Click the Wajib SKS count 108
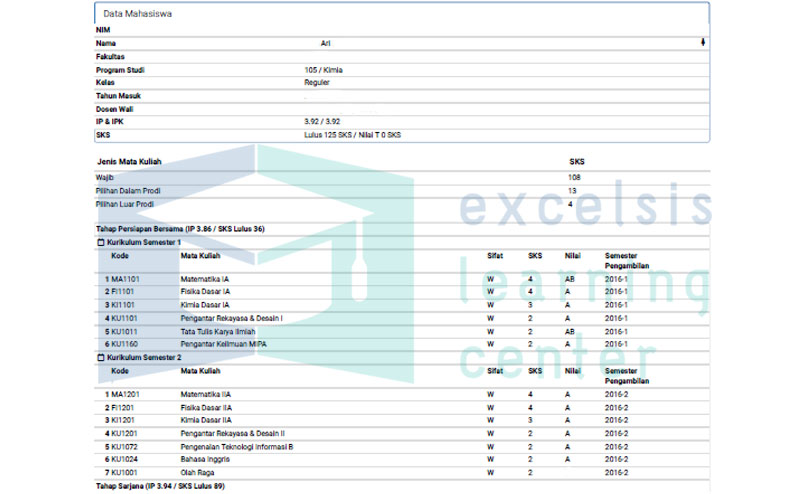Viewport: 800px width, 494px height. [x=575, y=177]
